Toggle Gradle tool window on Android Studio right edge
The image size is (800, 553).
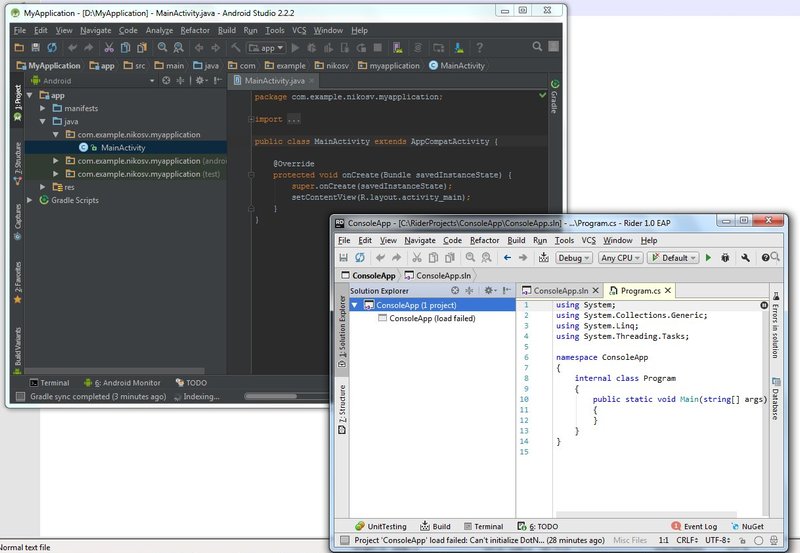[555, 96]
